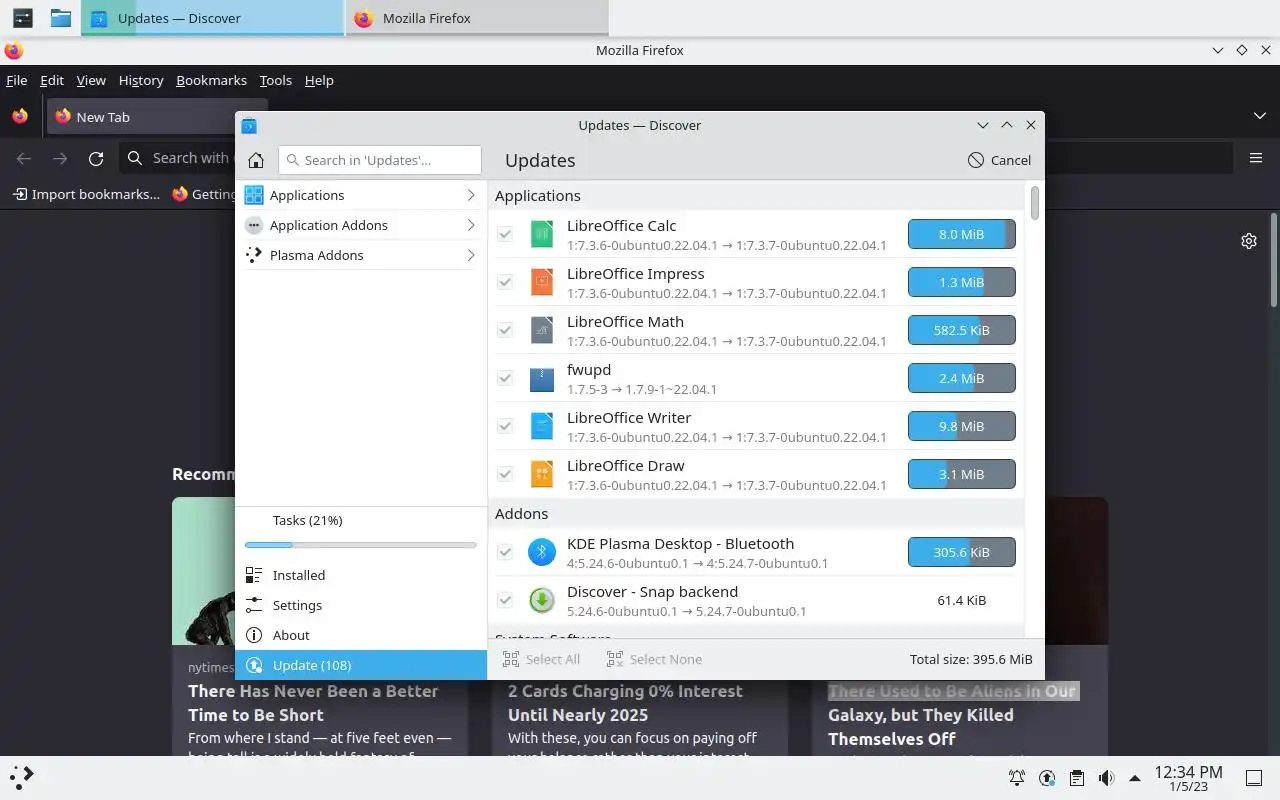The width and height of the screenshot is (1280, 800).
Task: Open the Installed apps page
Action: 361,575
